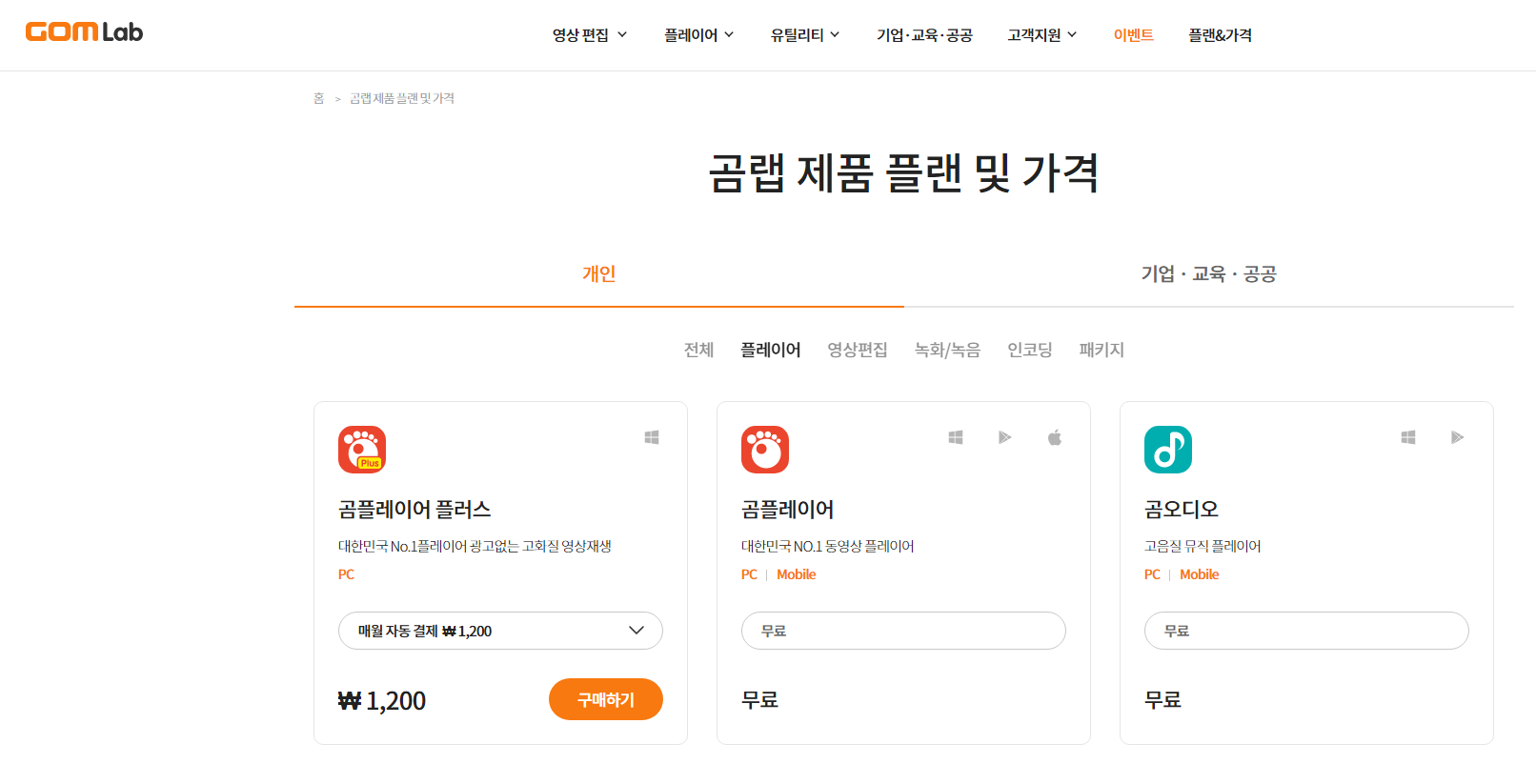Select the 인코딩 category filter
This screenshot has width=1536, height=784.
coord(1030,350)
